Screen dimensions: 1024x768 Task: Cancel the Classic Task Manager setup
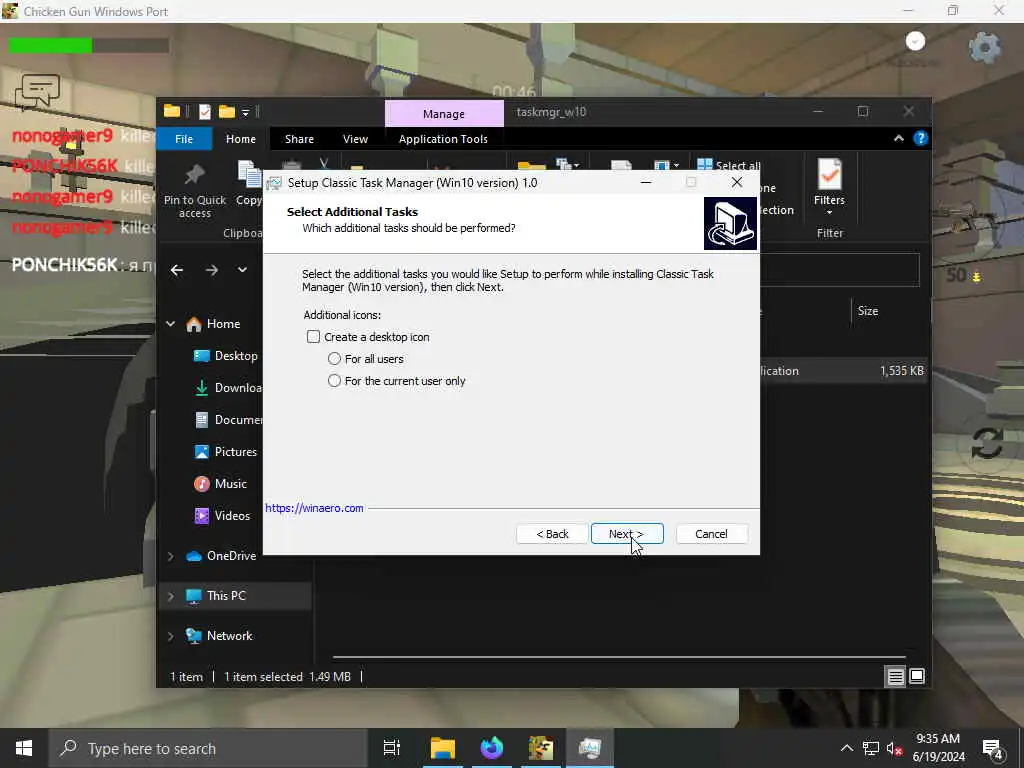[711, 534]
